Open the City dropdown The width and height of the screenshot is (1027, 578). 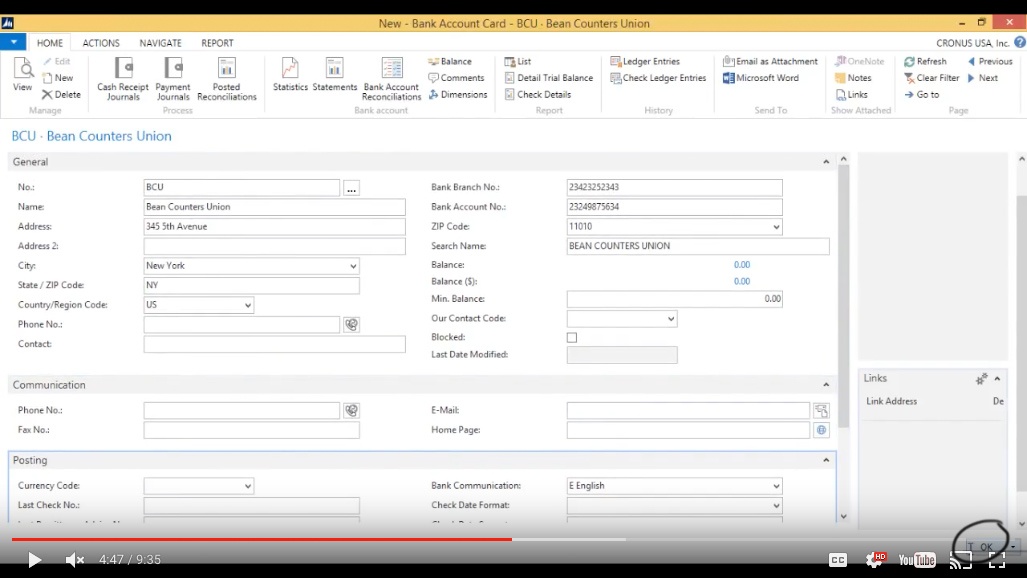353,266
